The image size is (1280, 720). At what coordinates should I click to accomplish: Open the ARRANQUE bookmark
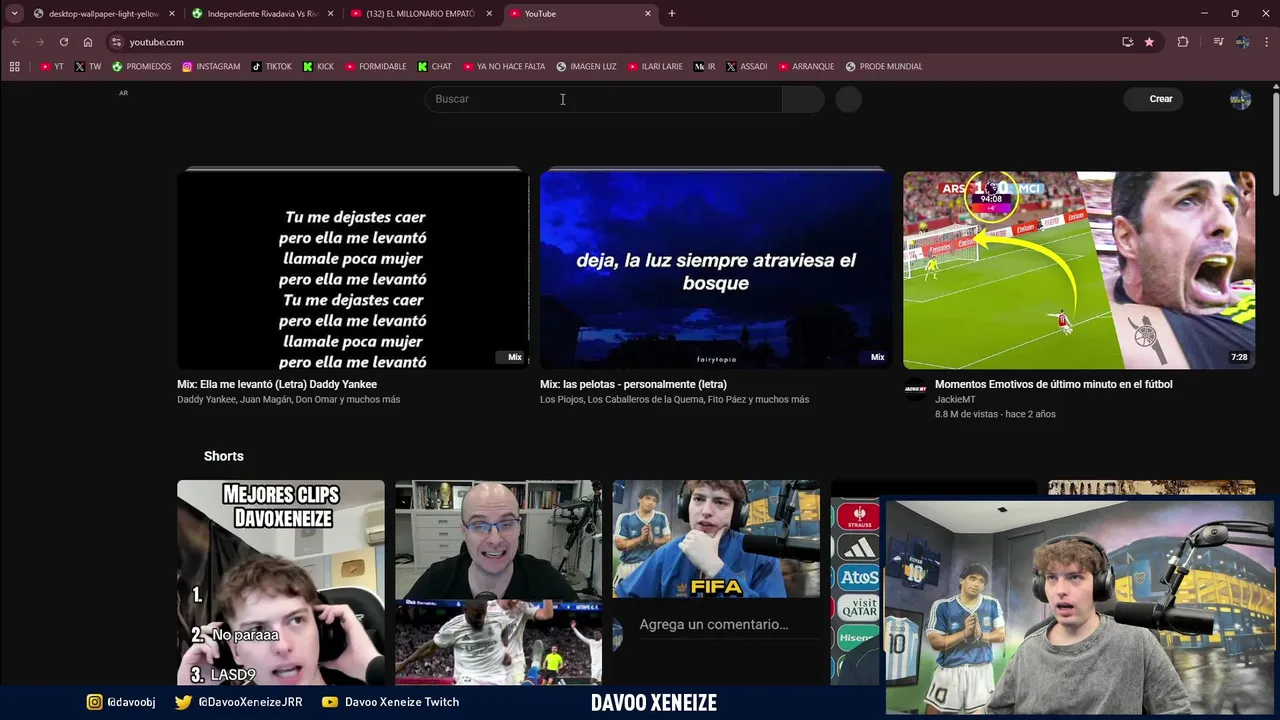[806, 67]
